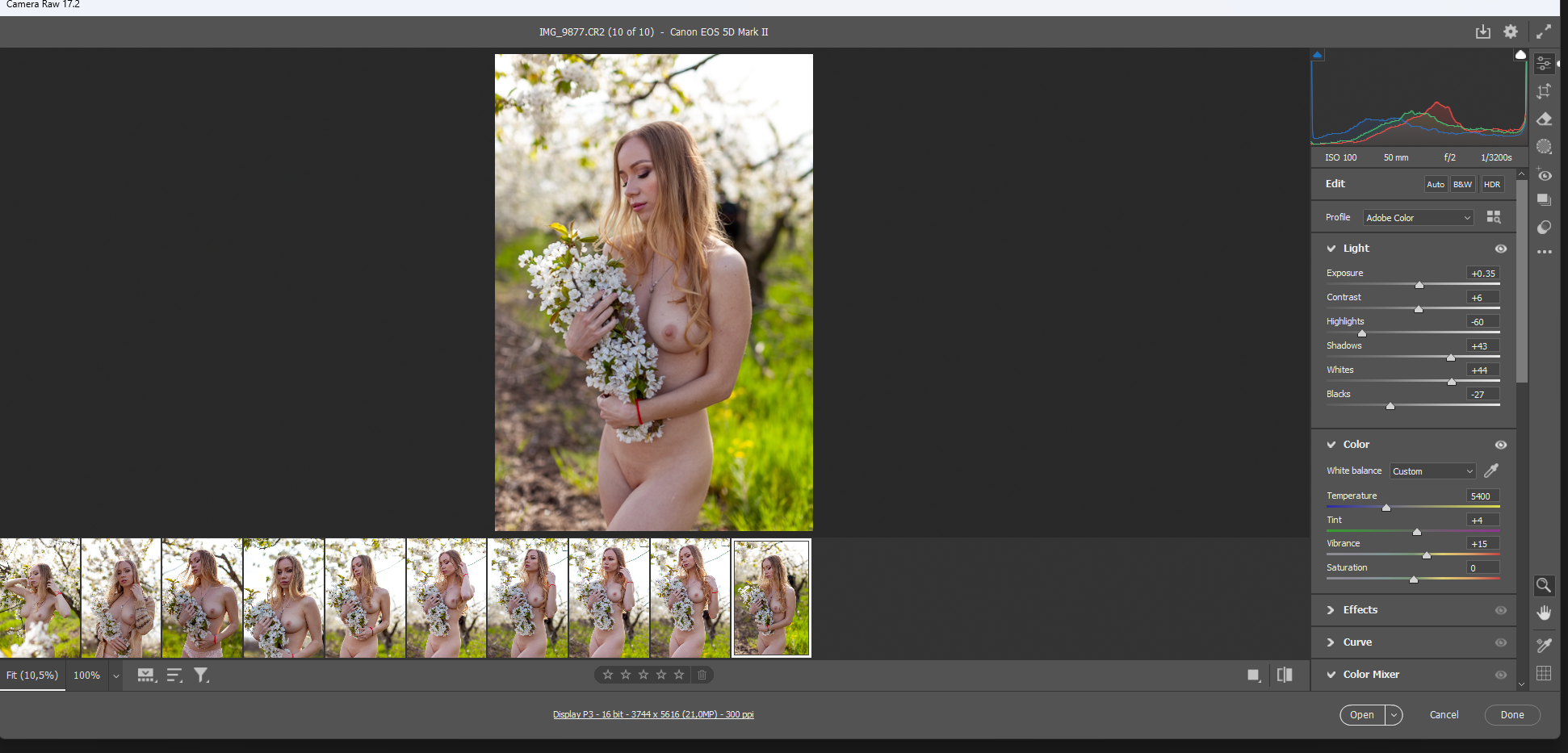This screenshot has width=1568, height=753.
Task: Click the Shadows value field +43
Action: click(1482, 346)
